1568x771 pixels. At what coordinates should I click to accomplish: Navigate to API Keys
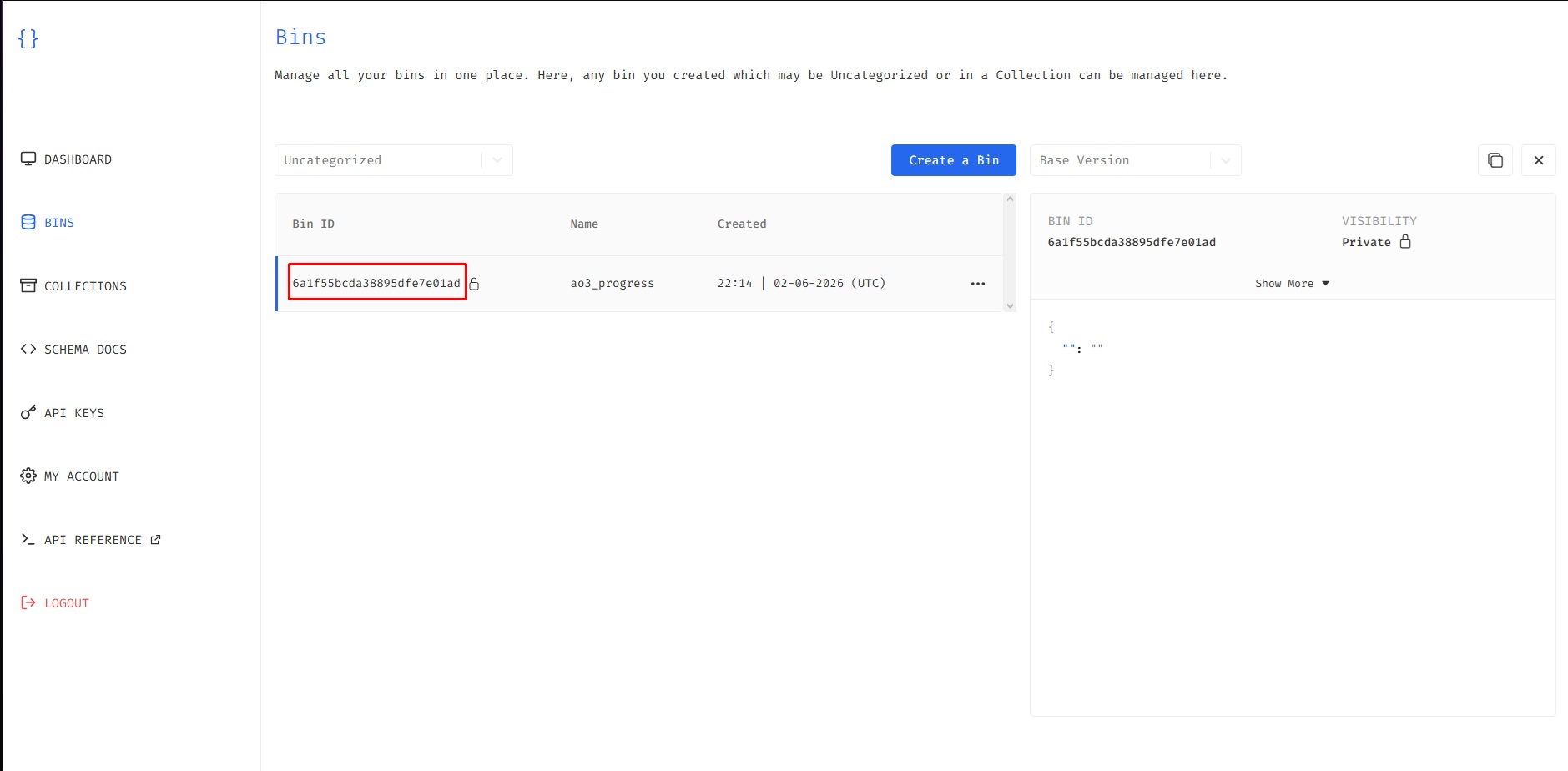click(x=63, y=413)
